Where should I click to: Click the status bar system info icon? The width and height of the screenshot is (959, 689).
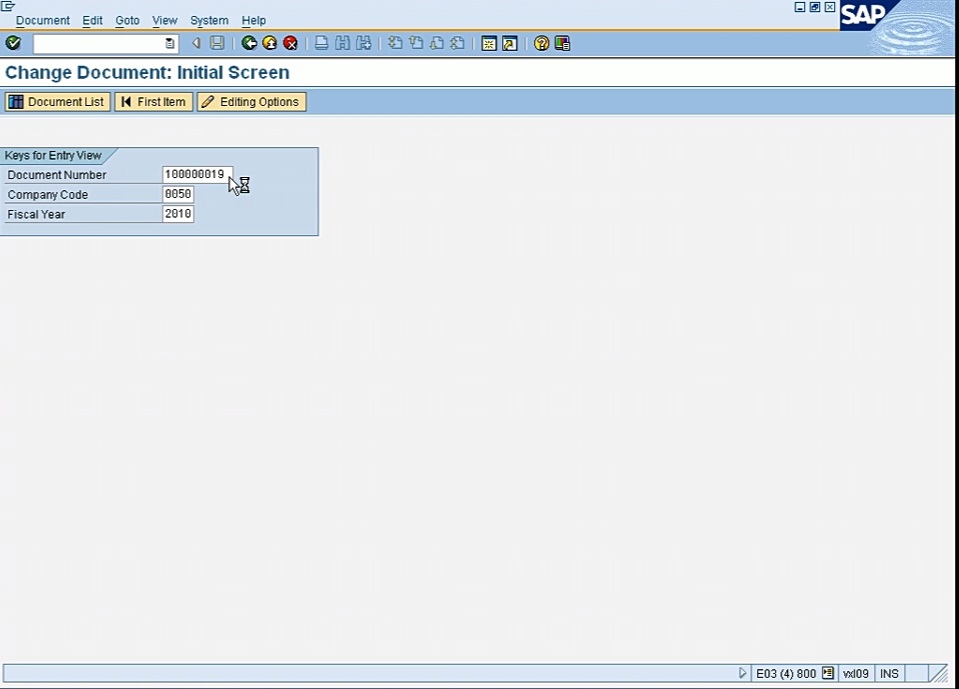pyautogui.click(x=828, y=673)
